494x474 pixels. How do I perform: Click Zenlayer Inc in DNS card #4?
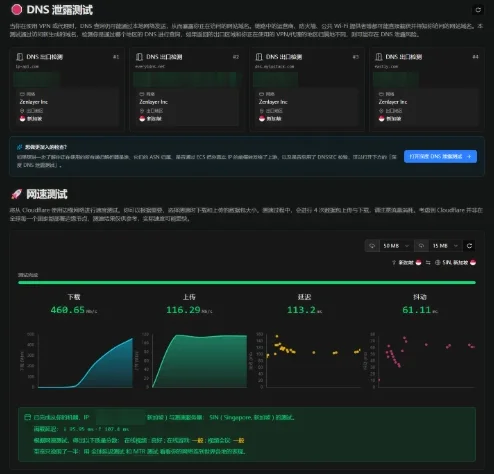393,102
